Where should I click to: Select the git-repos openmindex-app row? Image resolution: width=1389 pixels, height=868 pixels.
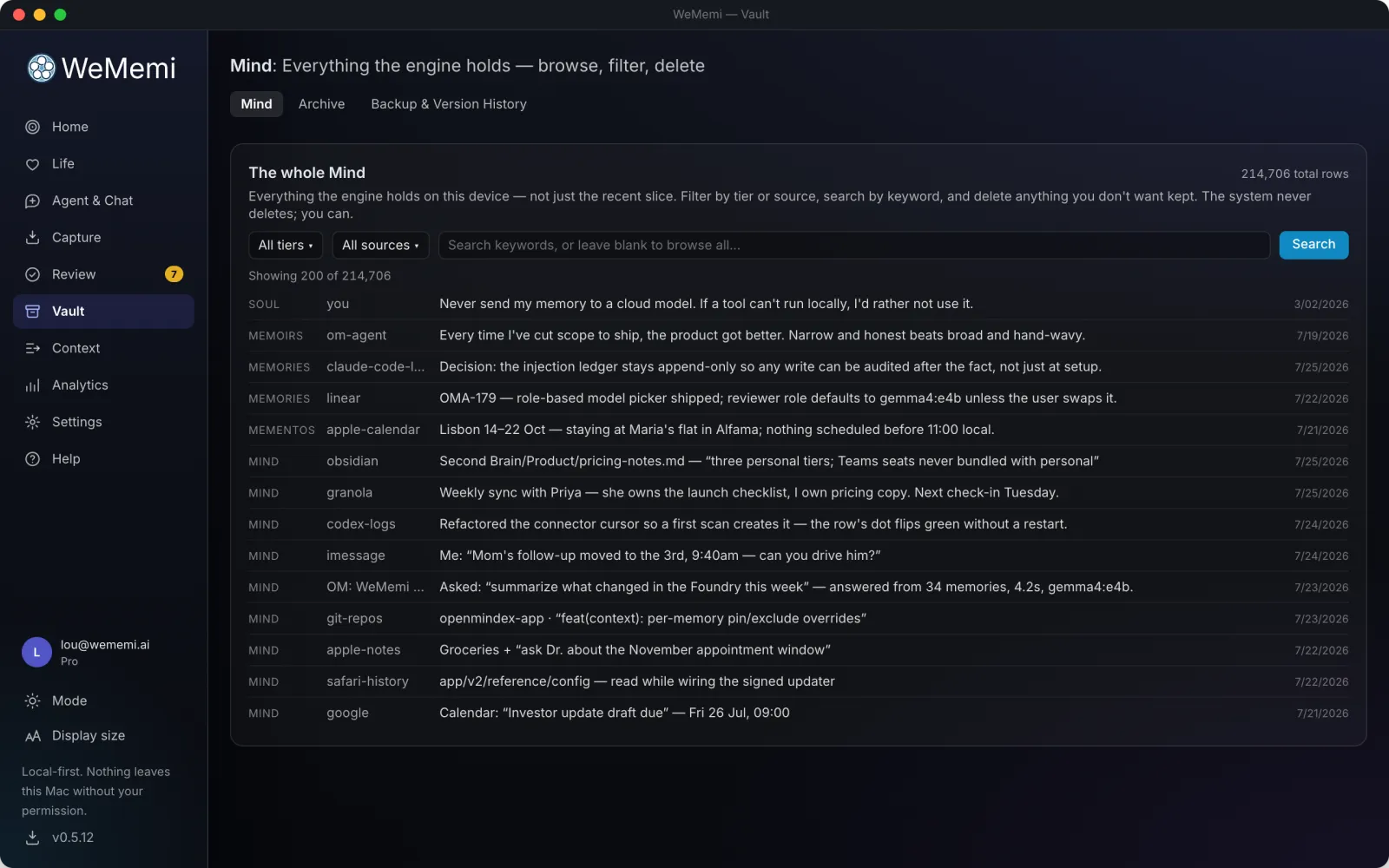point(798,619)
